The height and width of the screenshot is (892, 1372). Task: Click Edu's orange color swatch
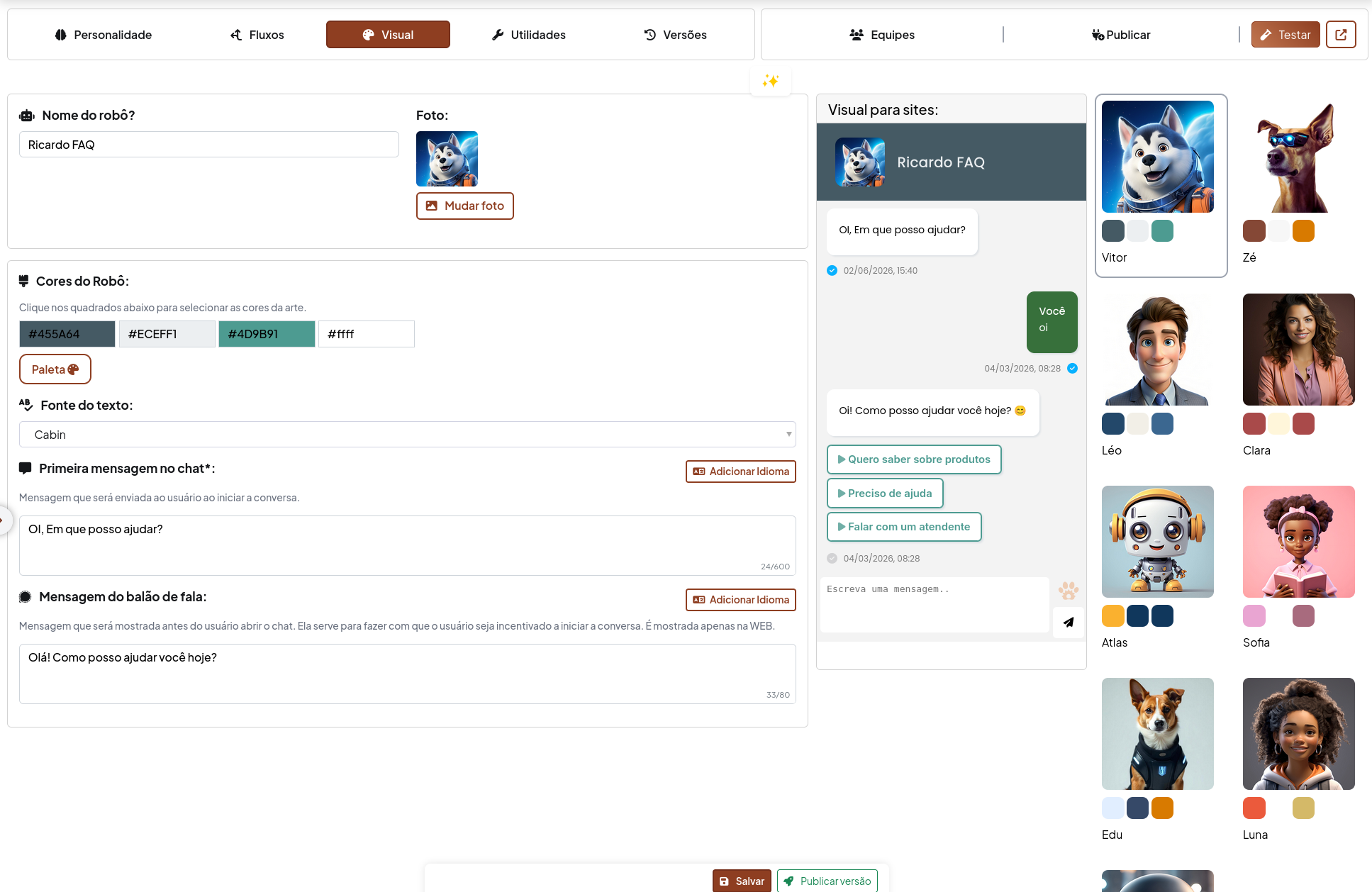pyautogui.click(x=1162, y=808)
